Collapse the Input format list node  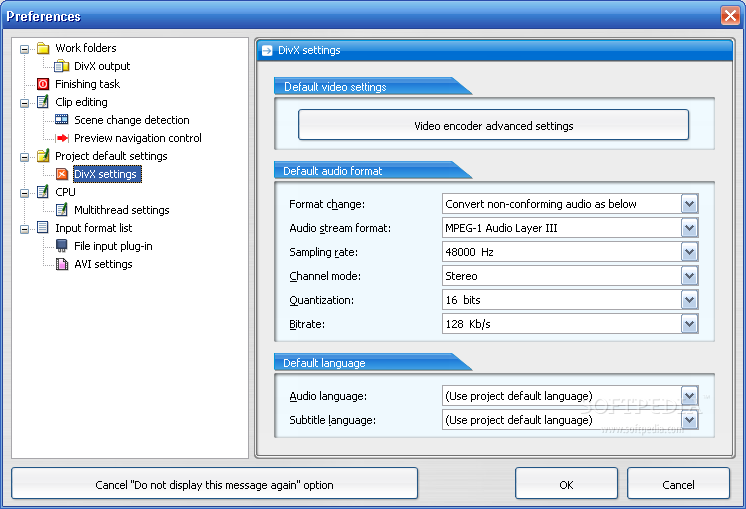pyautogui.click(x=24, y=229)
